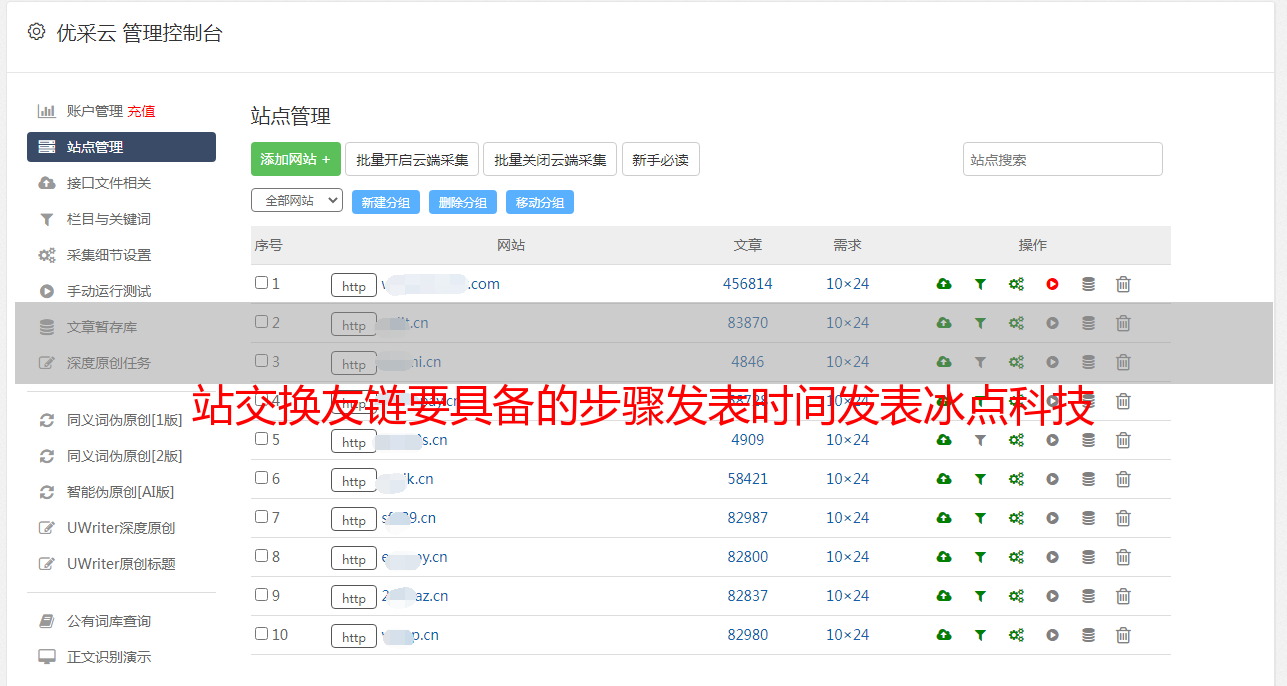Screen dimensions: 1287x686
Task: Tick checkbox for site number 9
Action: pos(261,595)
